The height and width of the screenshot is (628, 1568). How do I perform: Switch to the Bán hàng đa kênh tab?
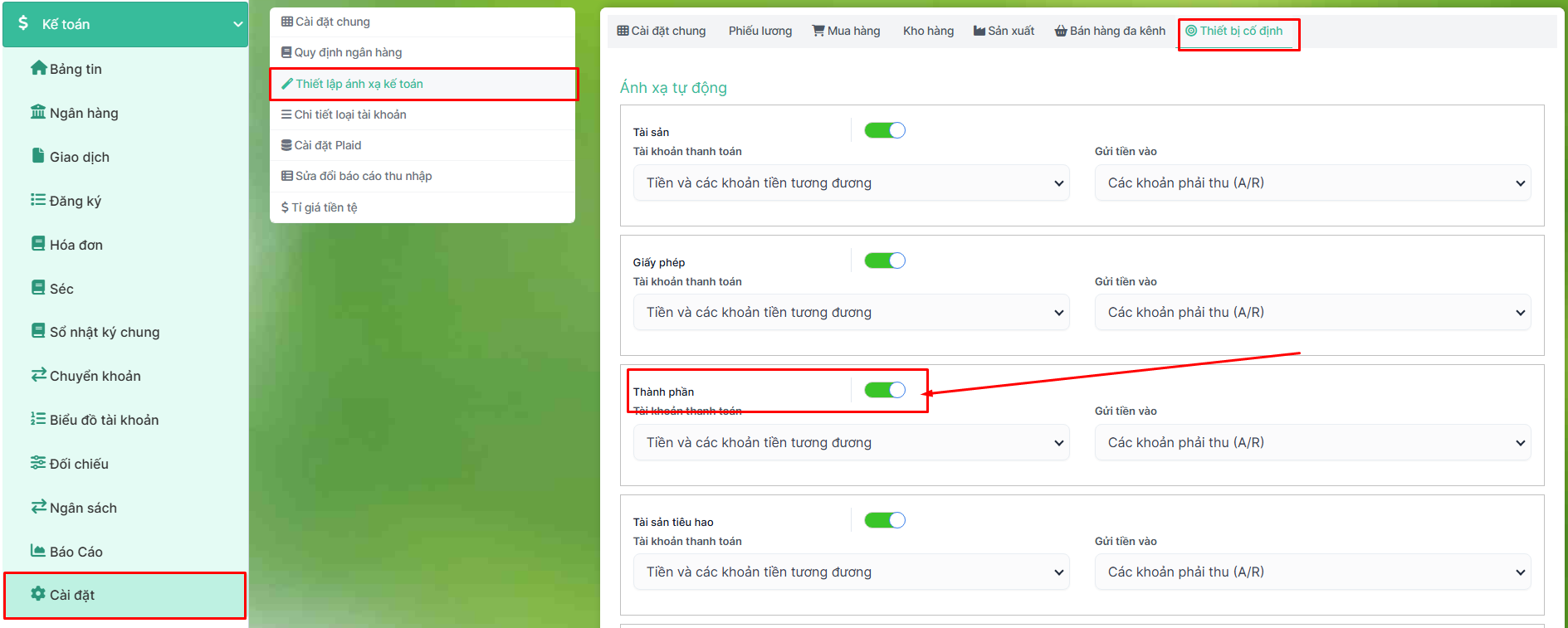coord(1110,31)
